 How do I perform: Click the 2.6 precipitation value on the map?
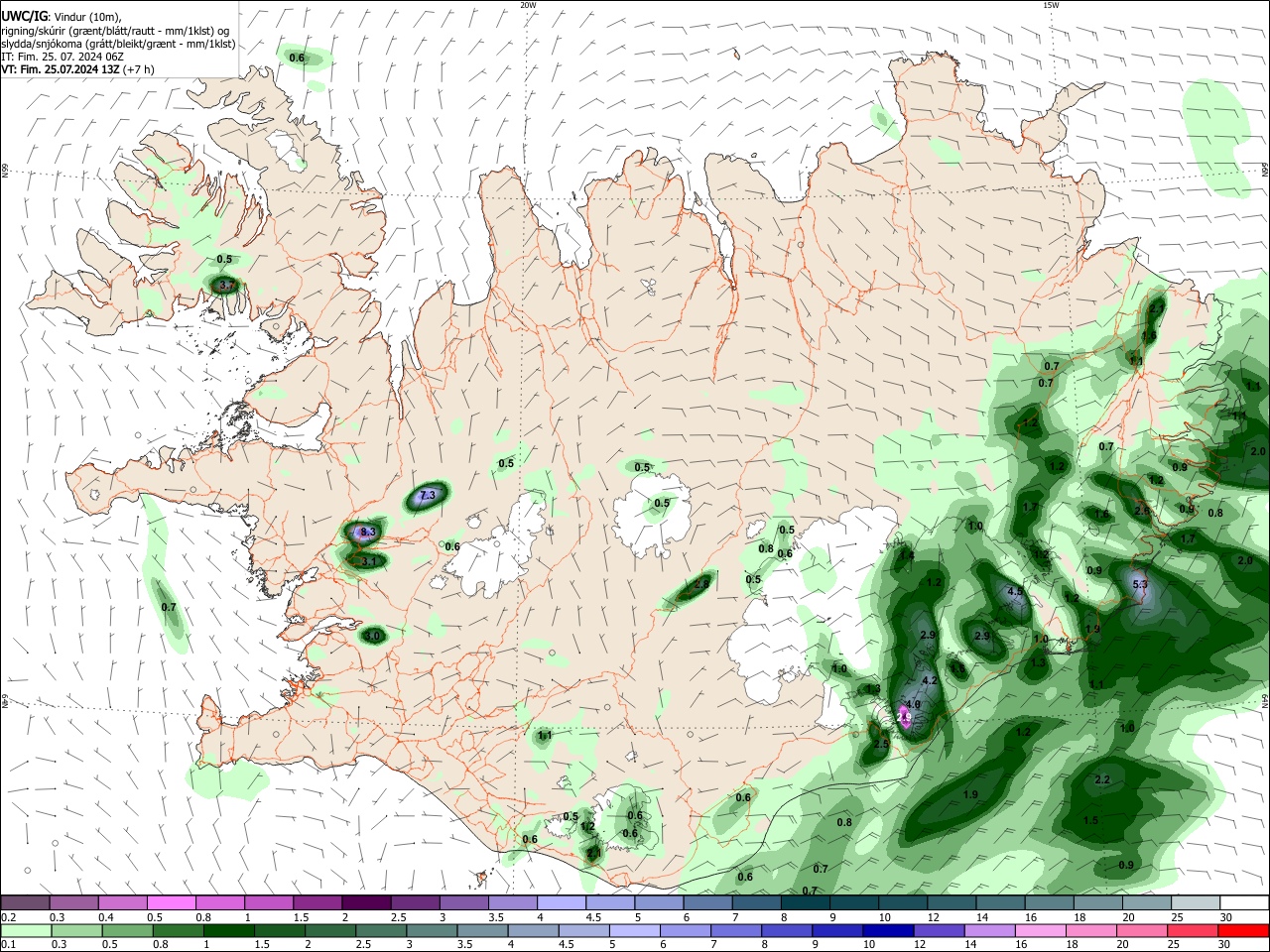pyautogui.click(x=1142, y=512)
